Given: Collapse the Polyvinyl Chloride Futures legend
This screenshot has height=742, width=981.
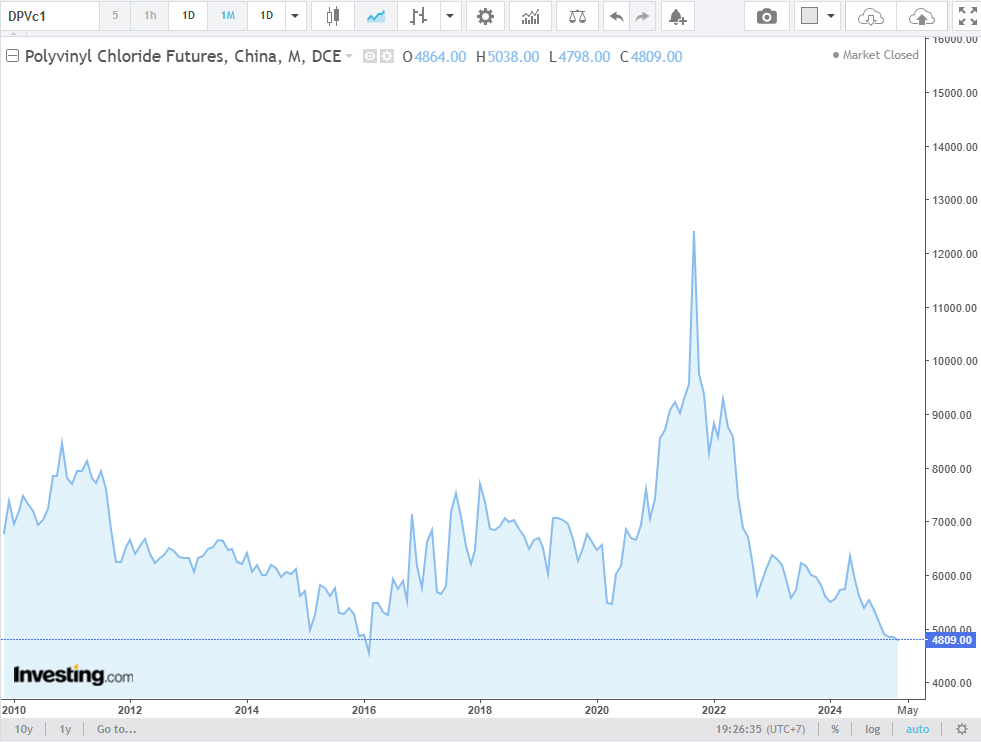Looking at the screenshot, I should 13,57.
